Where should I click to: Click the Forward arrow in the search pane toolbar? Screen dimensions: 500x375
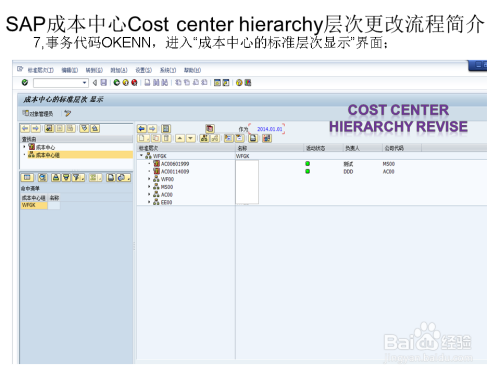tap(36, 128)
